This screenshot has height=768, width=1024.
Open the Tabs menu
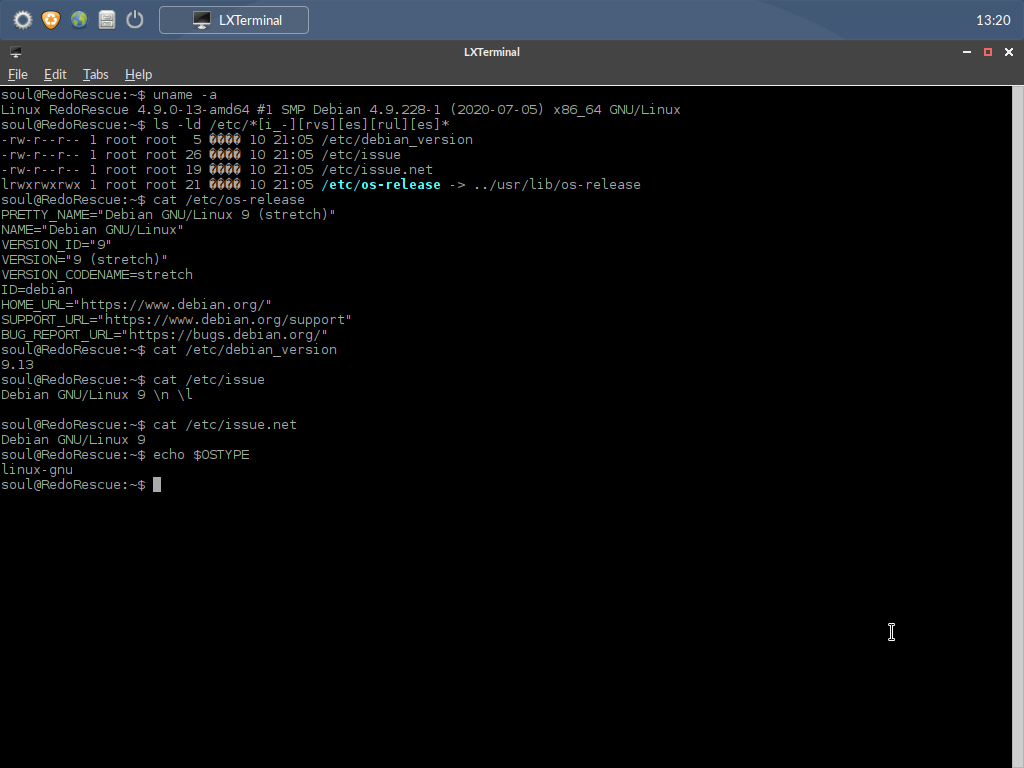coord(95,74)
